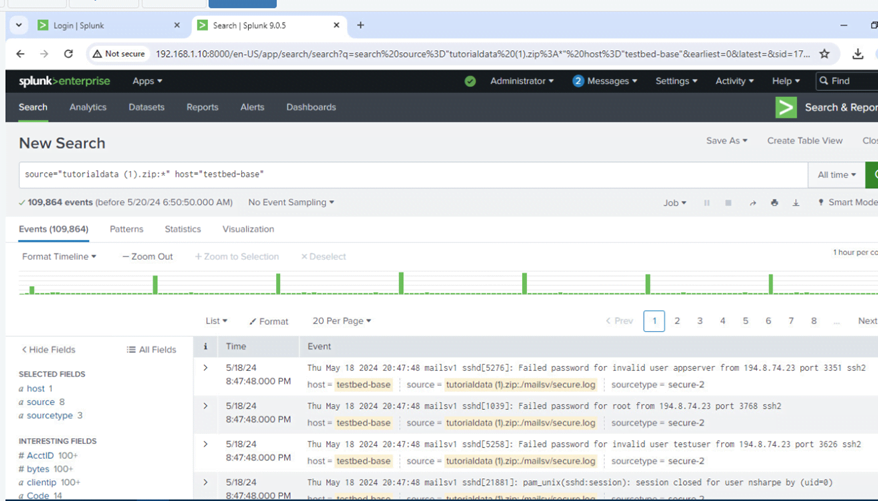Open the Format options
Screen dimensions: 878x501
pos(269,321)
